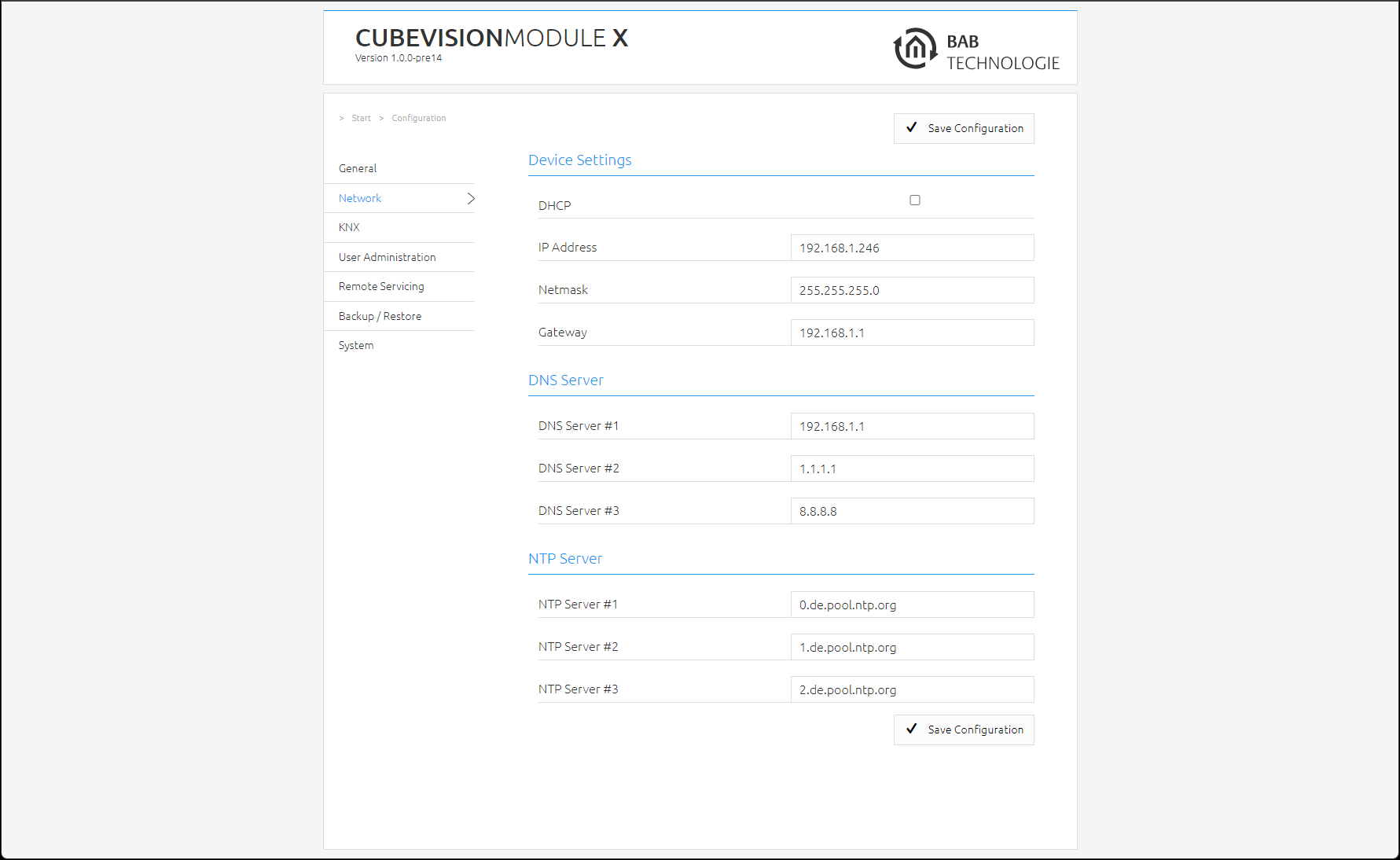This screenshot has height=860, width=1400.
Task: Click the BAB TECHNOLOGIE brand text
Action: (1003, 52)
